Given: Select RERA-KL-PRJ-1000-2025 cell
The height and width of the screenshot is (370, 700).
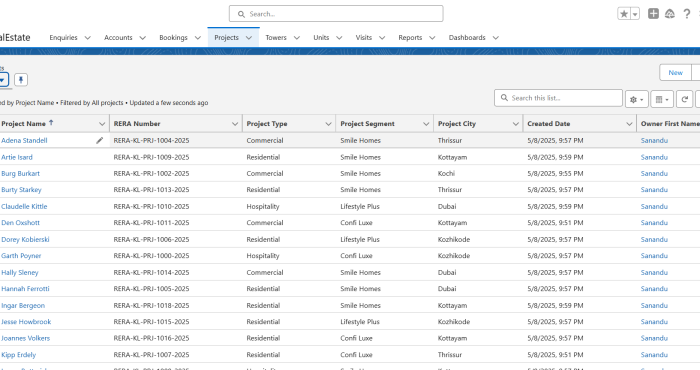Looking at the screenshot, I should [151, 256].
